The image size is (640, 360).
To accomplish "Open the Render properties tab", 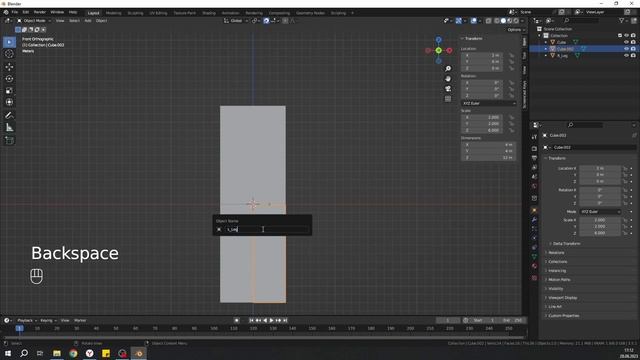I will coord(534,149).
